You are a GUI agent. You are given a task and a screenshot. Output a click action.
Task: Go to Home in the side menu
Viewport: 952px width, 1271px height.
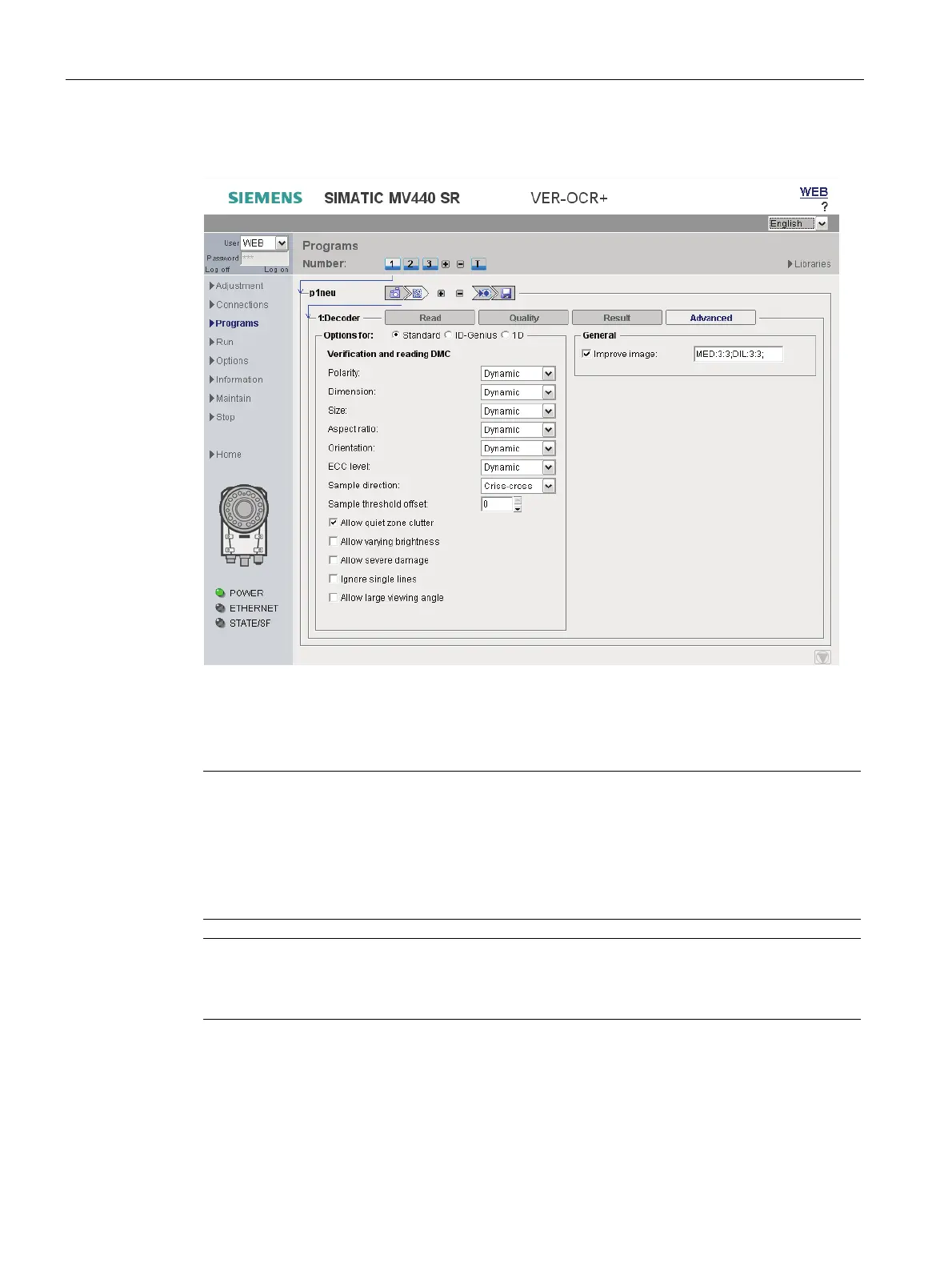[x=226, y=455]
